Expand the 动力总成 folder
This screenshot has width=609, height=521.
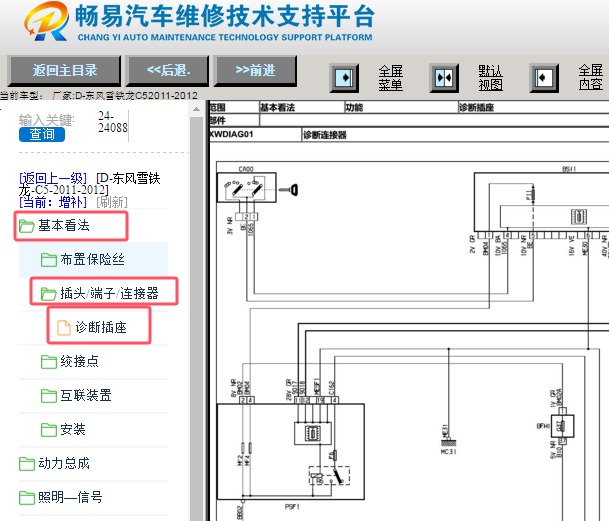tap(64, 463)
